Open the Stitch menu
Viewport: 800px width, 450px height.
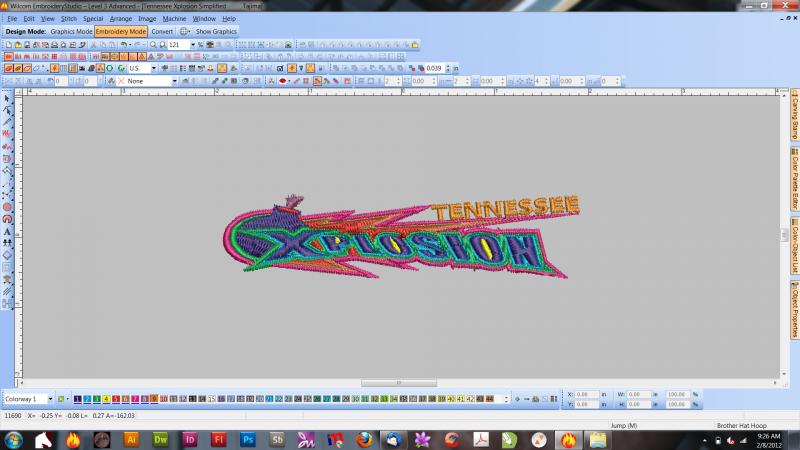tap(68, 19)
